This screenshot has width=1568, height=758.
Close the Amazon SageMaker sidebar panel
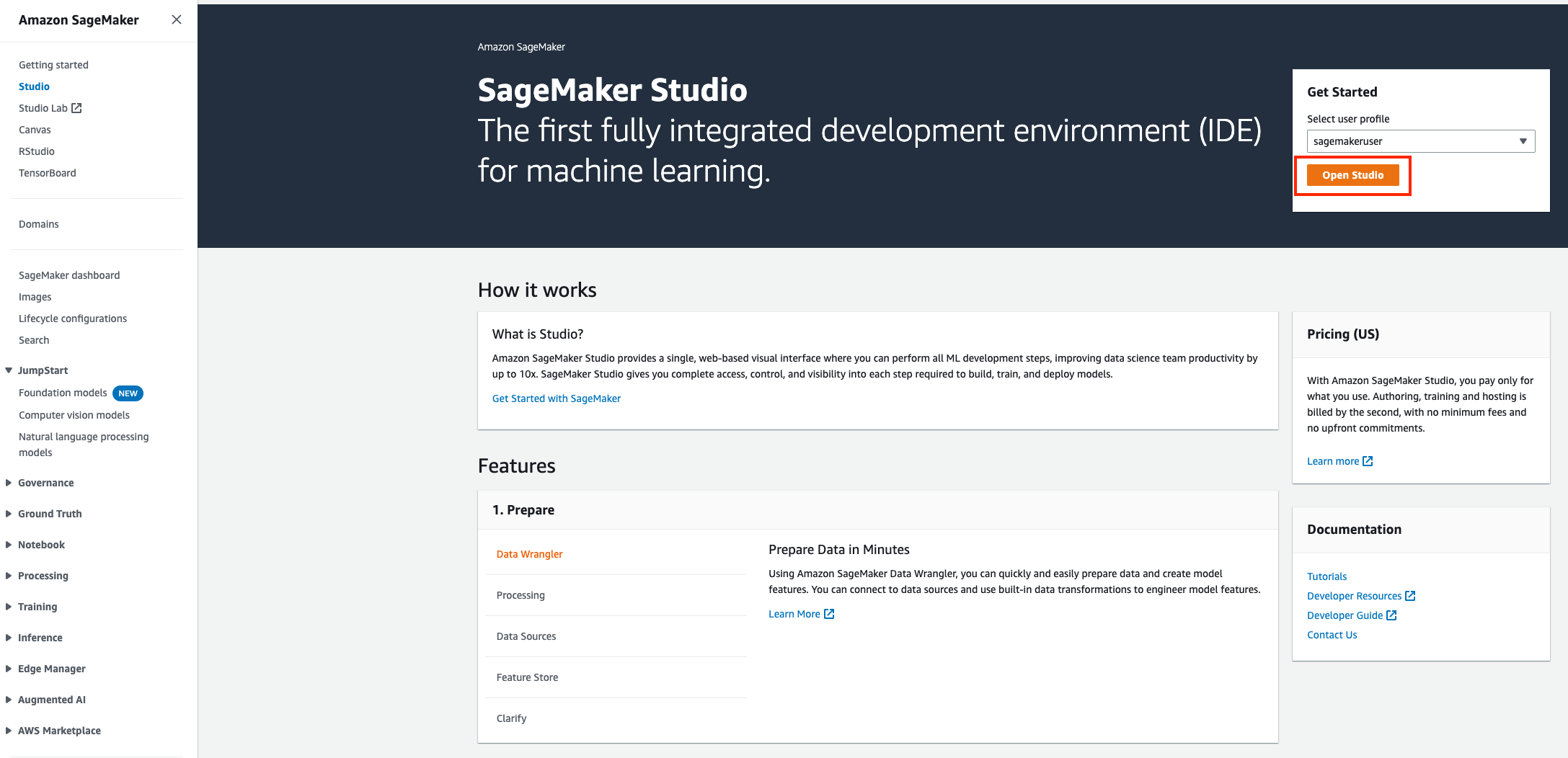tap(176, 20)
